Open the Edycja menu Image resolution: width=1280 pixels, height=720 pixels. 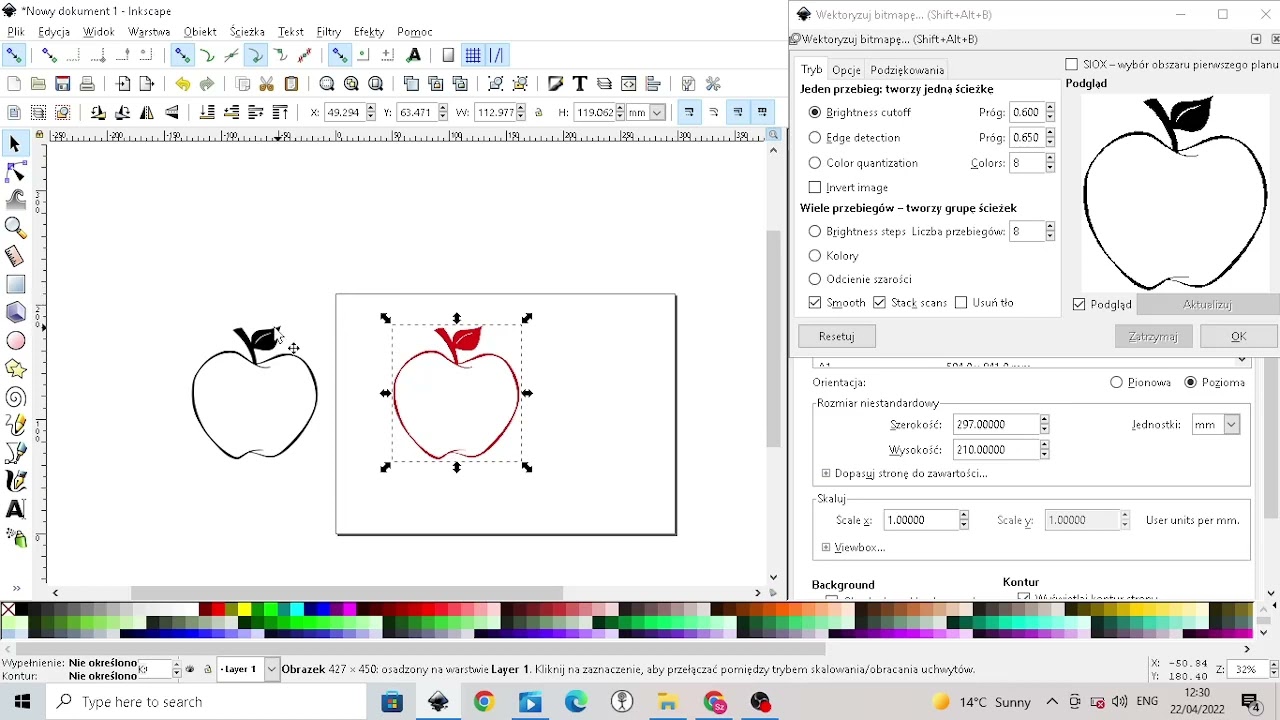(54, 32)
